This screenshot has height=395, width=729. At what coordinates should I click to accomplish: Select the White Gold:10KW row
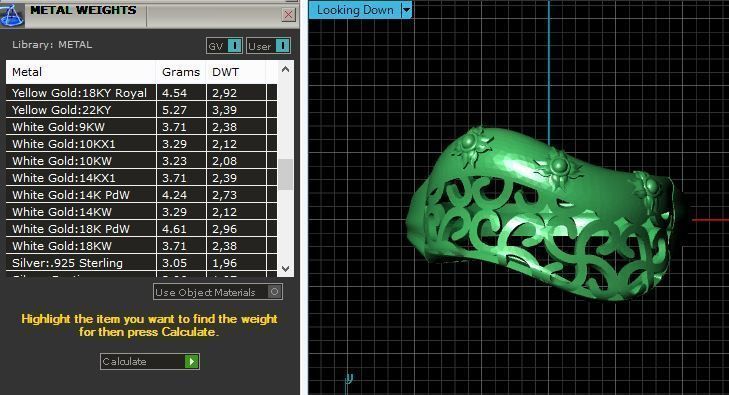[141, 161]
